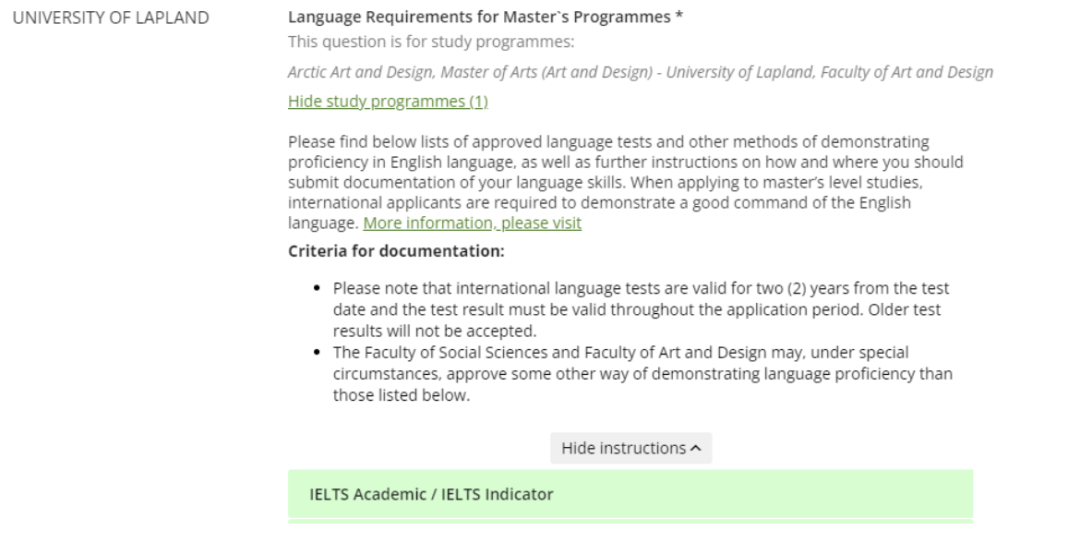Click the text 'those listed below.'
The width and height of the screenshot is (1080, 543).
click(402, 396)
